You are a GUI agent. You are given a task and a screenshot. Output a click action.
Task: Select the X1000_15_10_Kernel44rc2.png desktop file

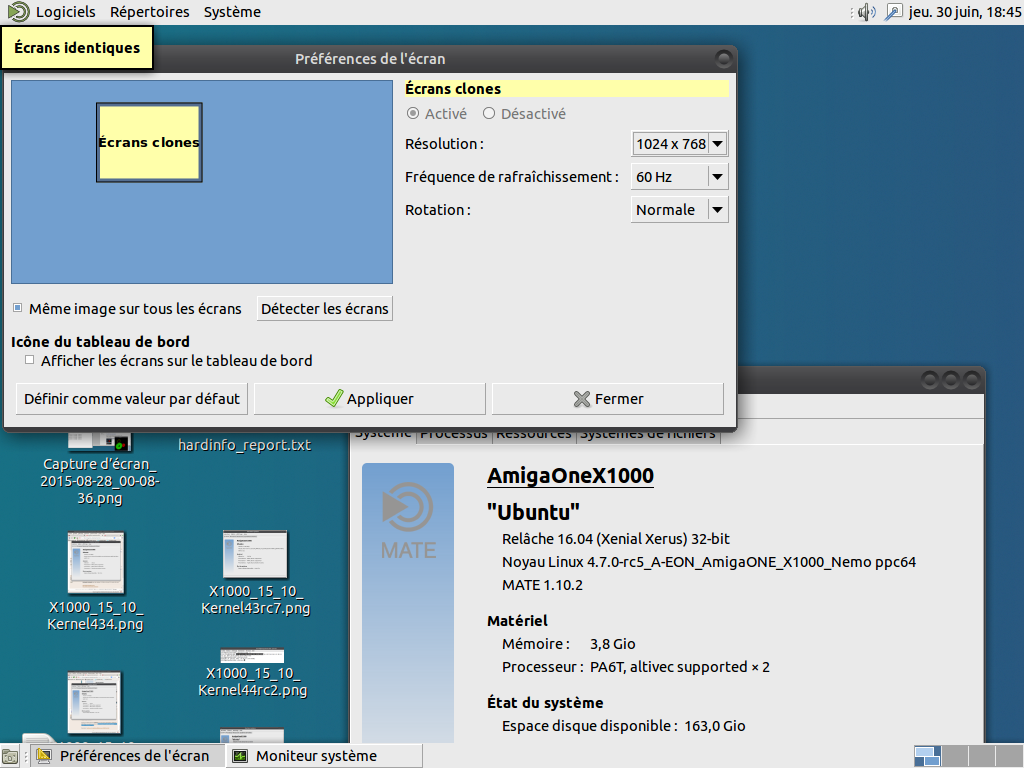252,681
